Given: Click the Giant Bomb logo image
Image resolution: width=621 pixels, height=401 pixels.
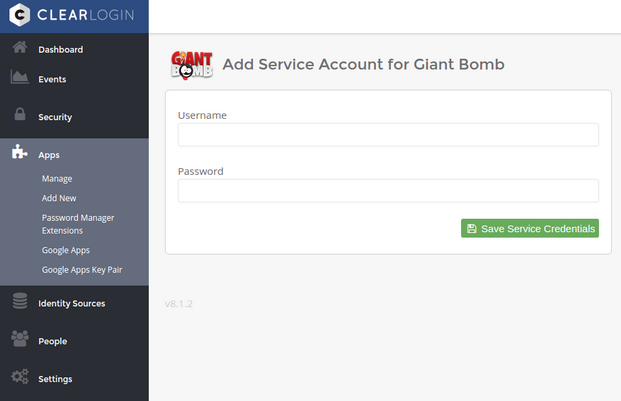Looking at the screenshot, I should [192, 65].
